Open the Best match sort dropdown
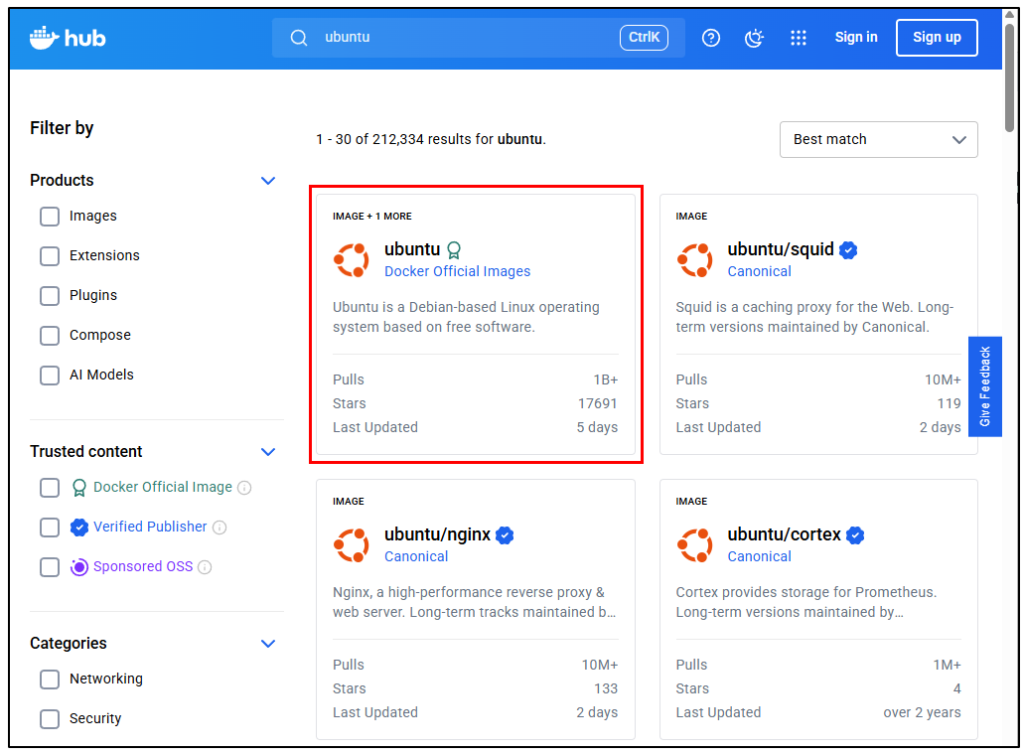This screenshot has width=1024, height=756. 878,140
